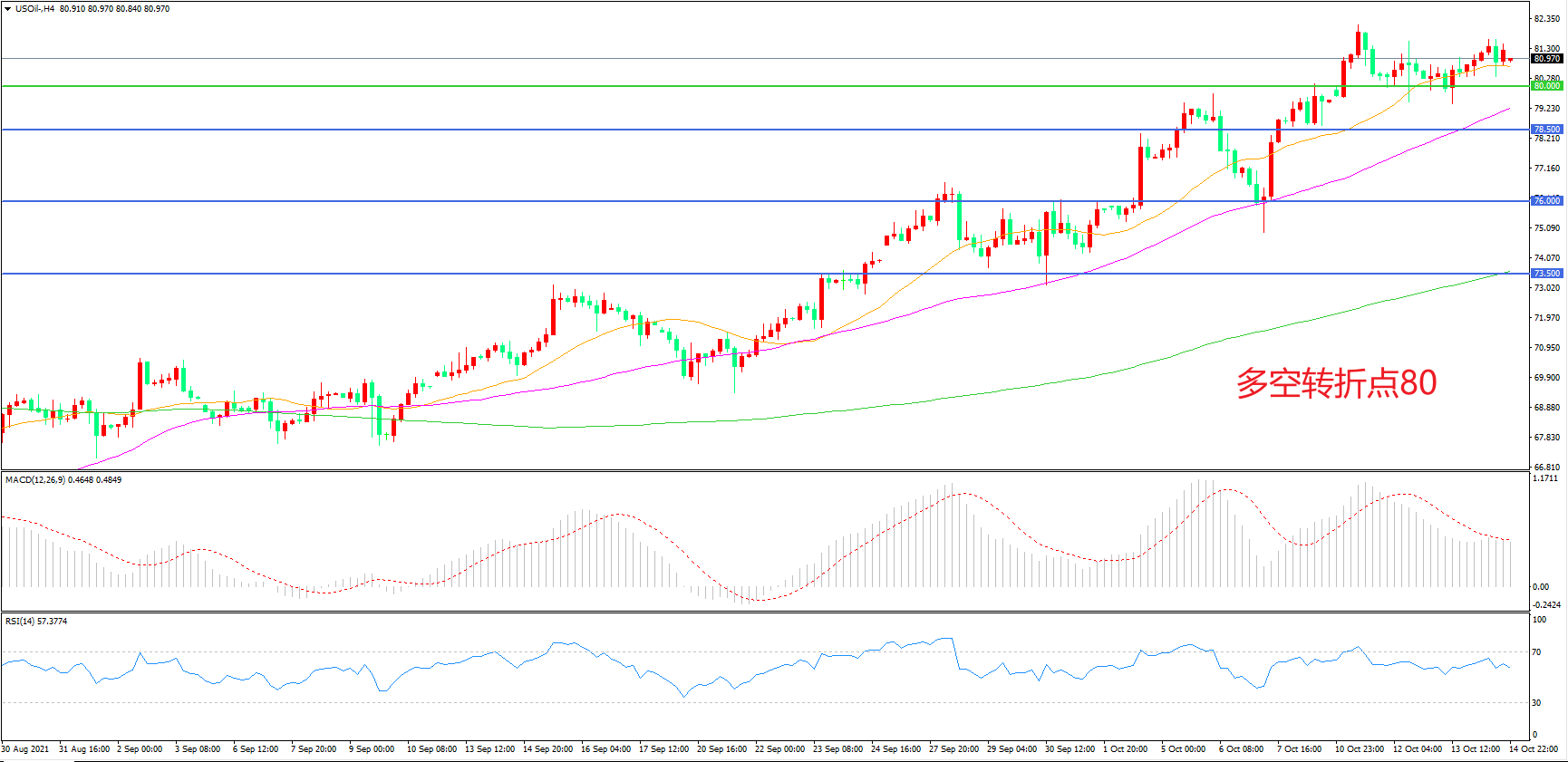The height and width of the screenshot is (762, 1568).
Task: Click the 66.810 price scale value
Action: pyautogui.click(x=1546, y=468)
